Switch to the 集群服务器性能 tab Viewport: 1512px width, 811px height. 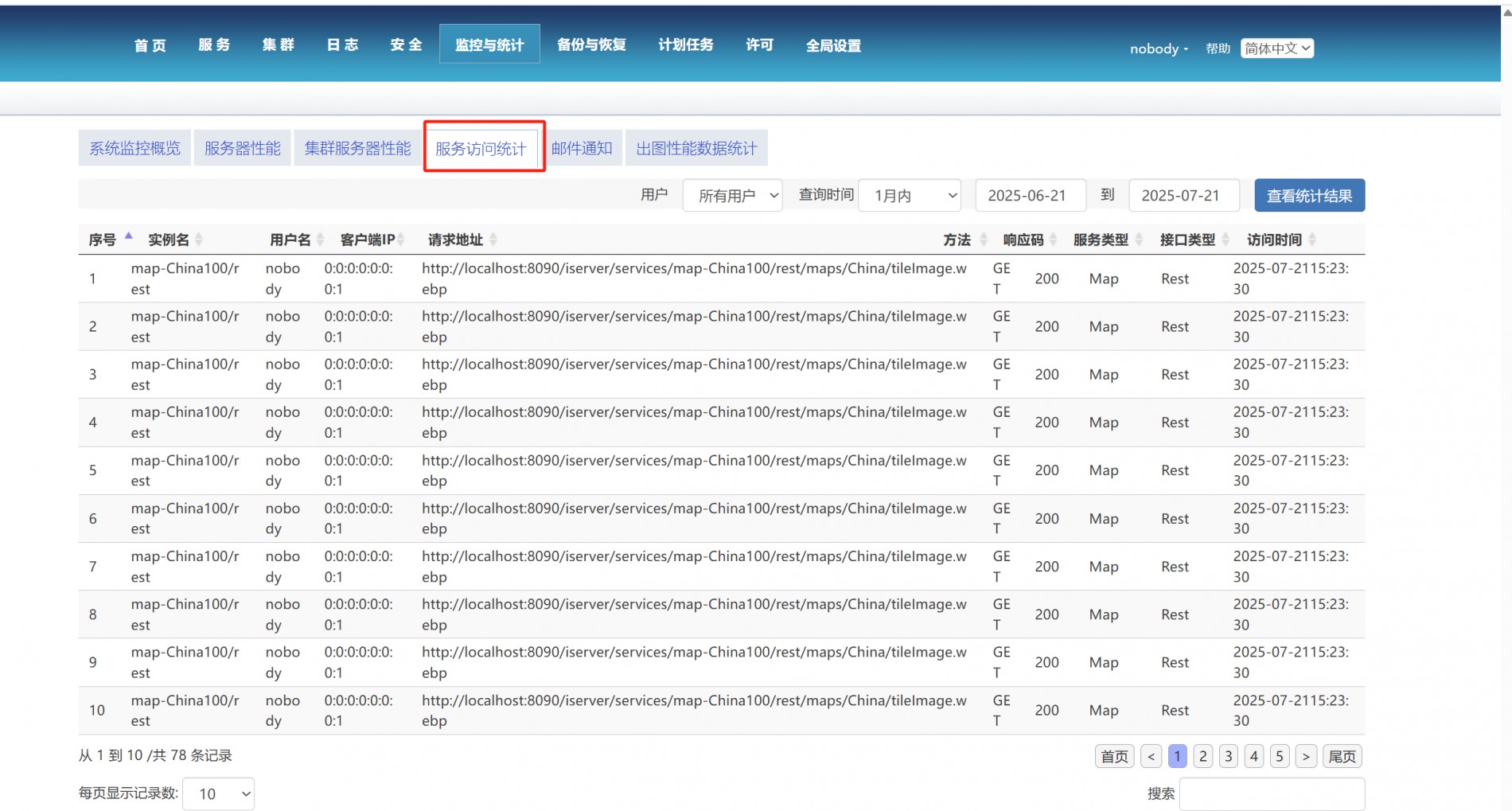pyautogui.click(x=357, y=148)
